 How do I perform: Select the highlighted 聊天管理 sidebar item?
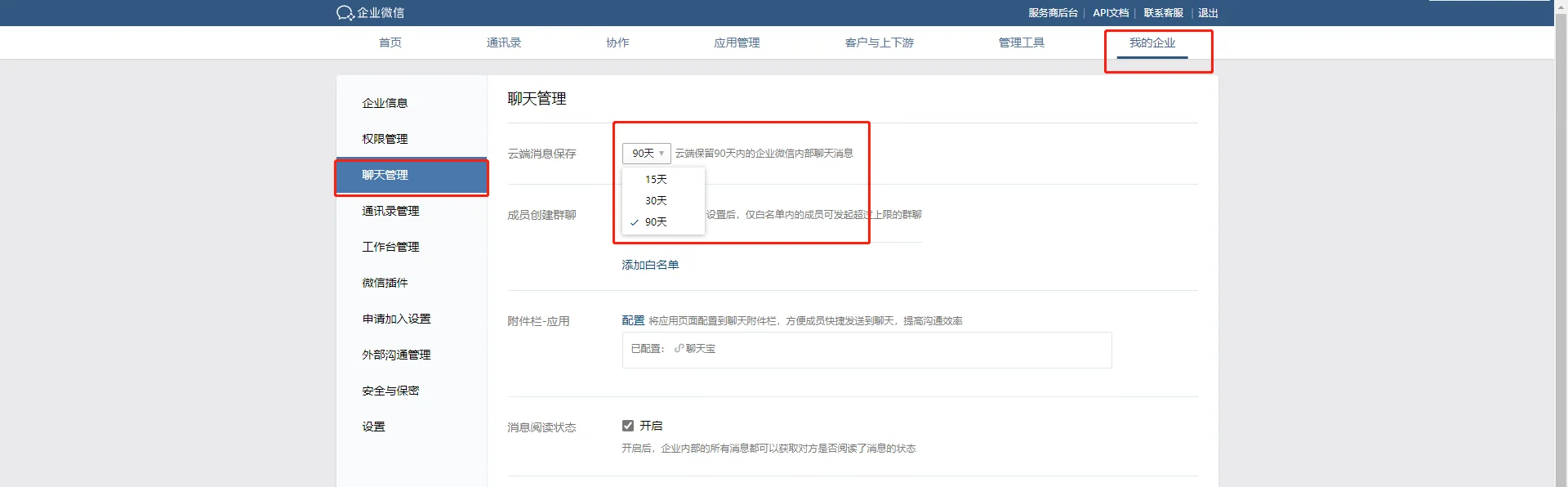click(x=412, y=176)
